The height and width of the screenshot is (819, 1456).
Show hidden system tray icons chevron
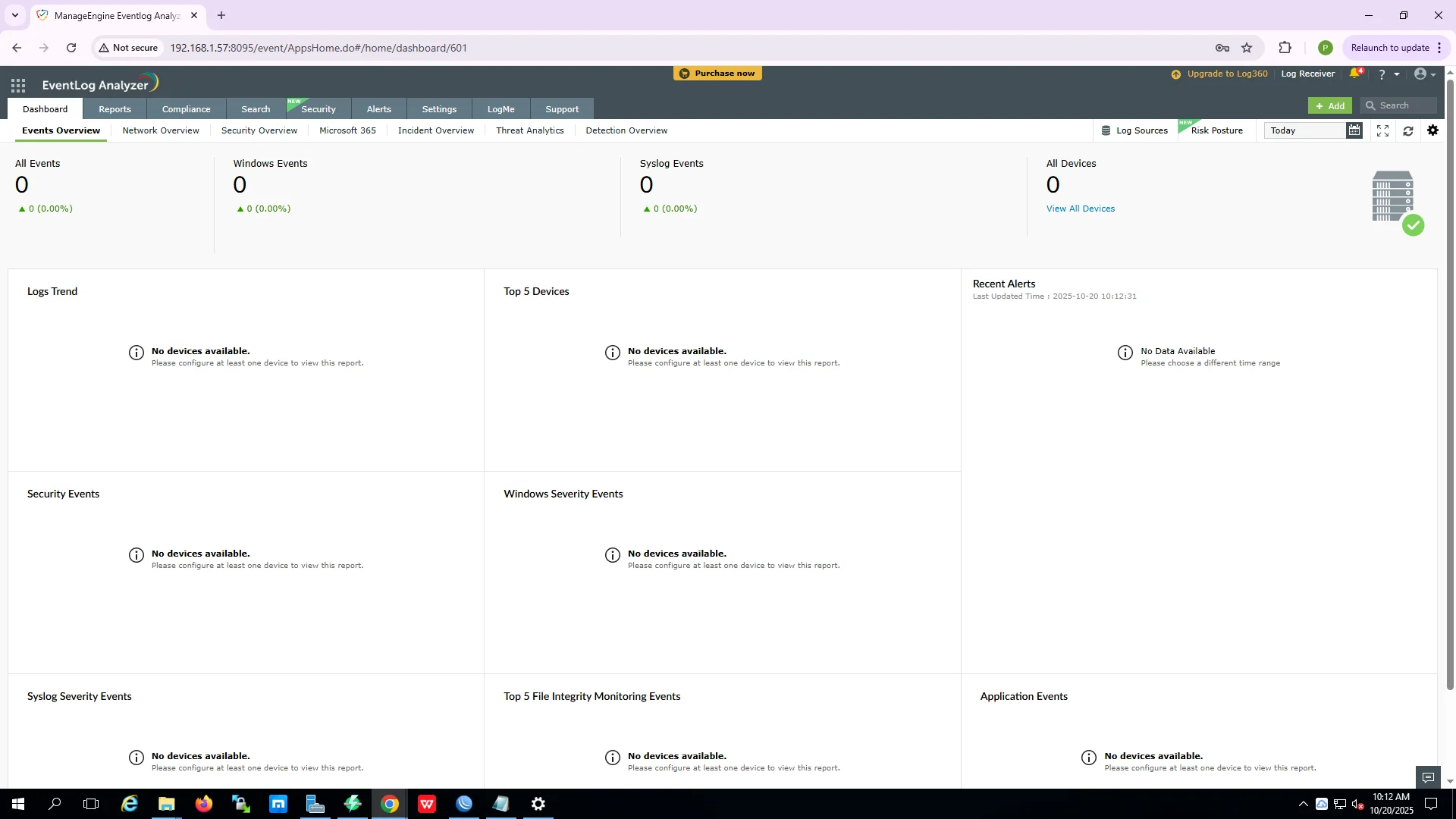tap(1303, 804)
